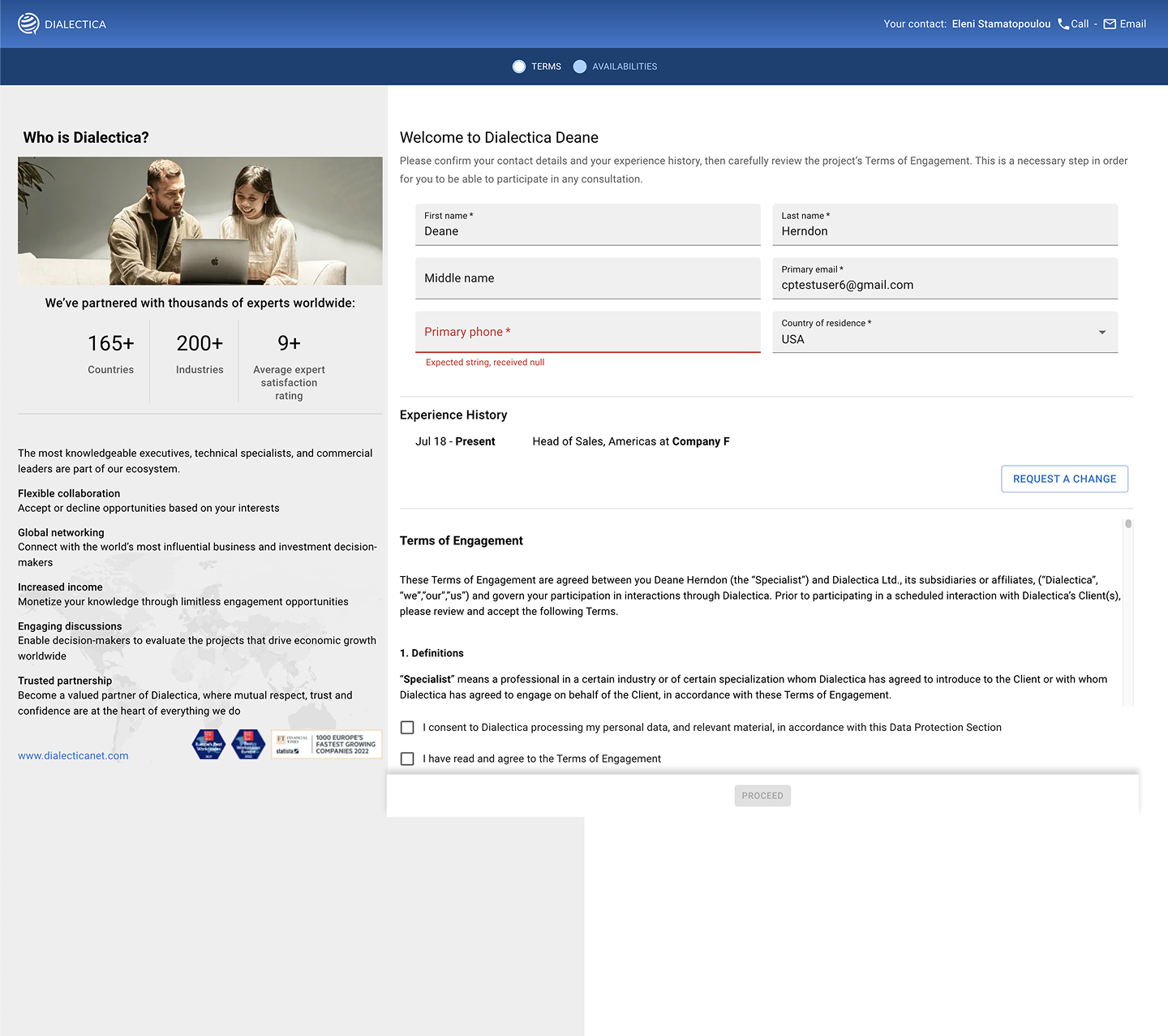Click the Dialectica globe logo icon
Screen dimensions: 1168x1036
[28, 24]
